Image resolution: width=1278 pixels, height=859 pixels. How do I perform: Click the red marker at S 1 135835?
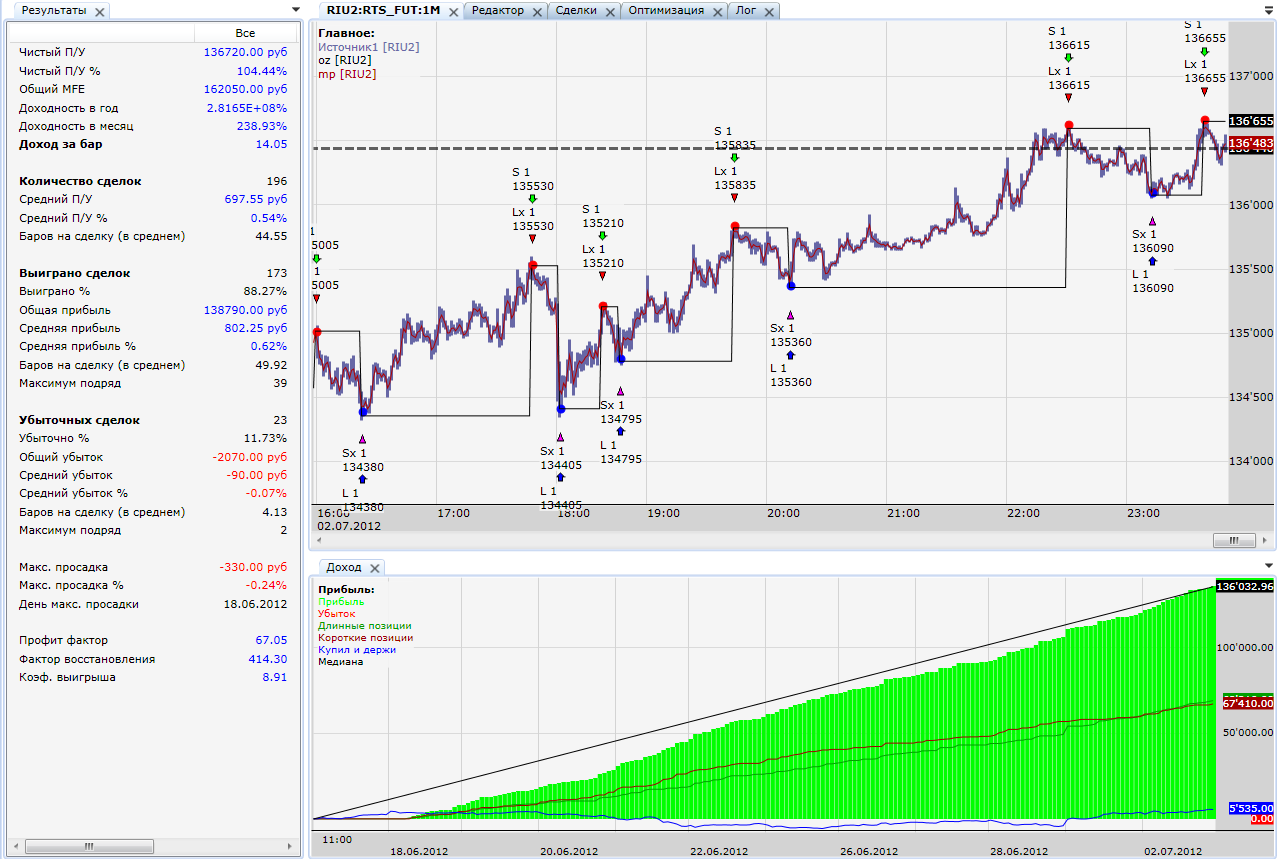(735, 226)
